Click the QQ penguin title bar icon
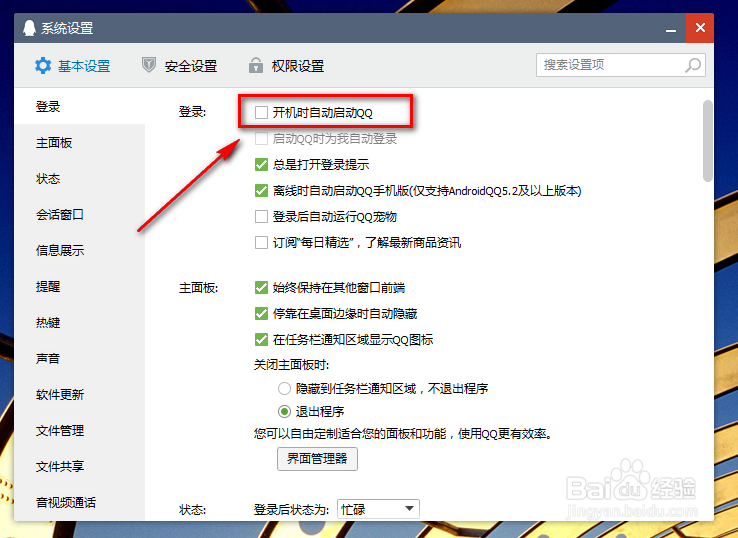This screenshot has width=738, height=538. pos(29,28)
